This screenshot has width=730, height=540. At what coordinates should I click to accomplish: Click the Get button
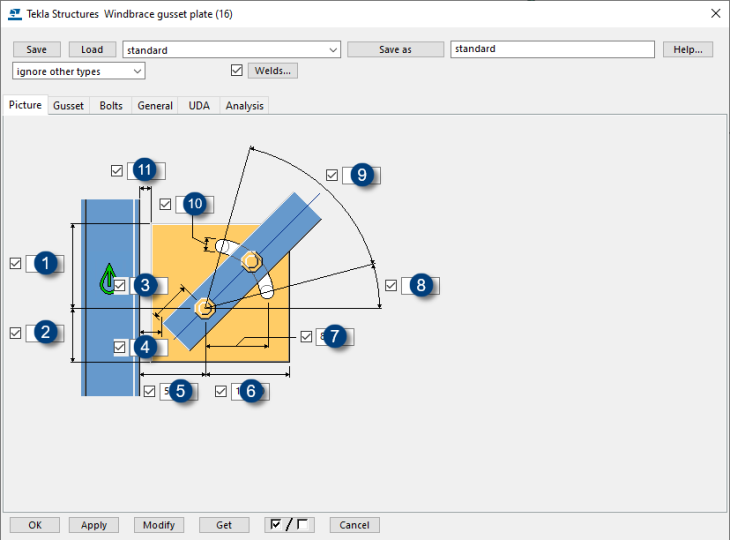[224, 525]
